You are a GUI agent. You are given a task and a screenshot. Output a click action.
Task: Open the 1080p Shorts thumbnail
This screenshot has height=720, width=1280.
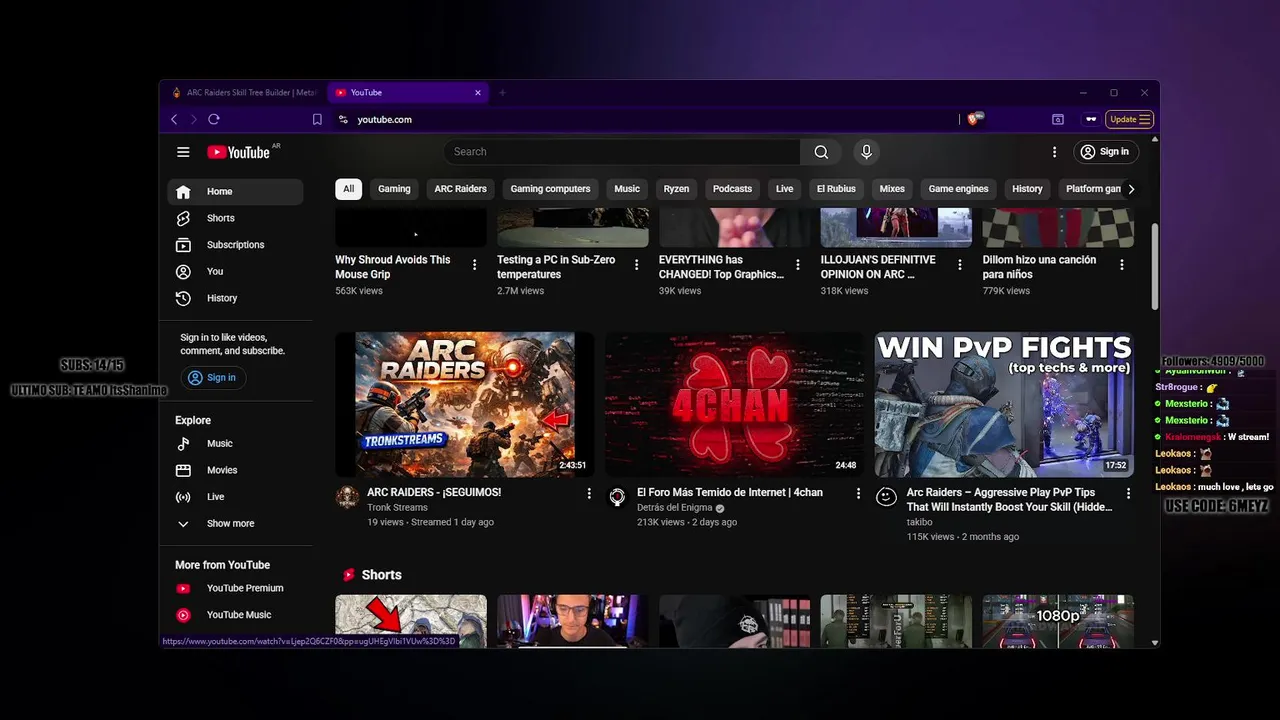click(x=1058, y=621)
